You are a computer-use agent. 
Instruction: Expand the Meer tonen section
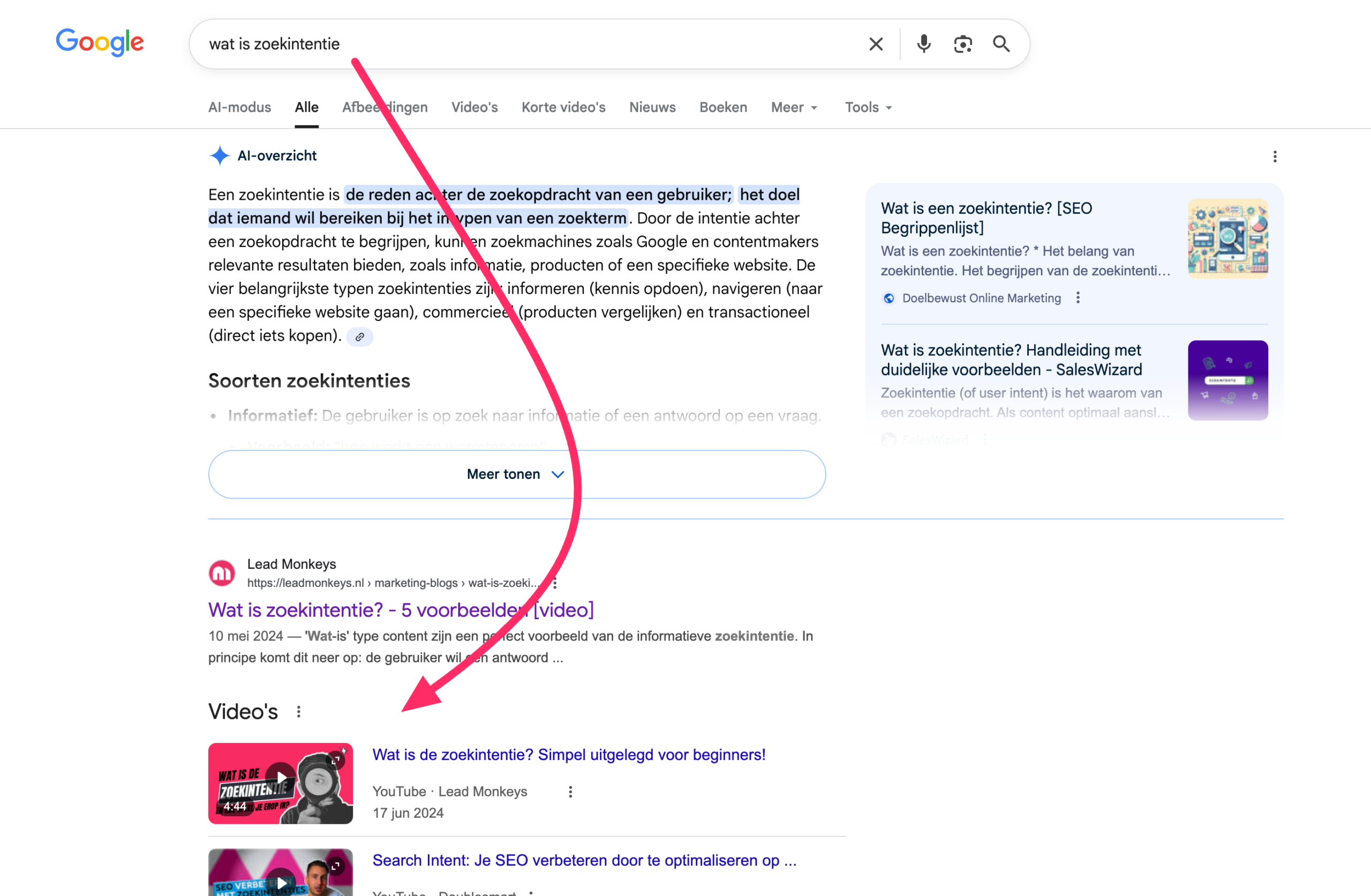pos(516,473)
